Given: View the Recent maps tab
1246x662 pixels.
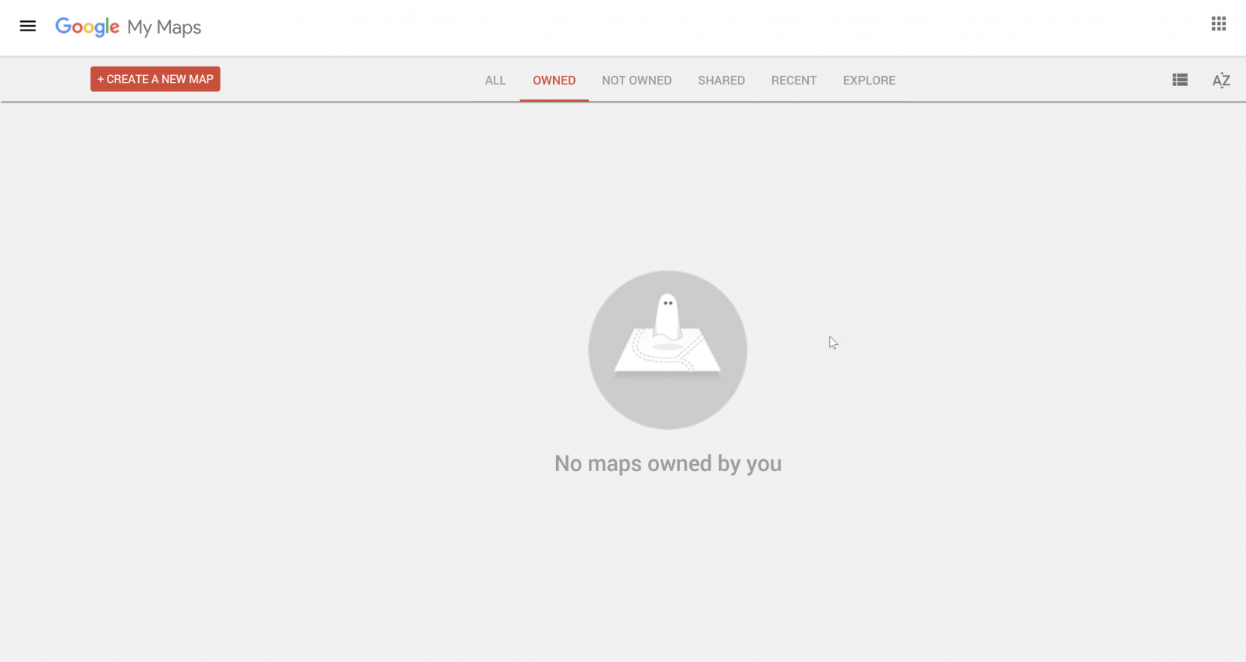Looking at the screenshot, I should click(793, 80).
